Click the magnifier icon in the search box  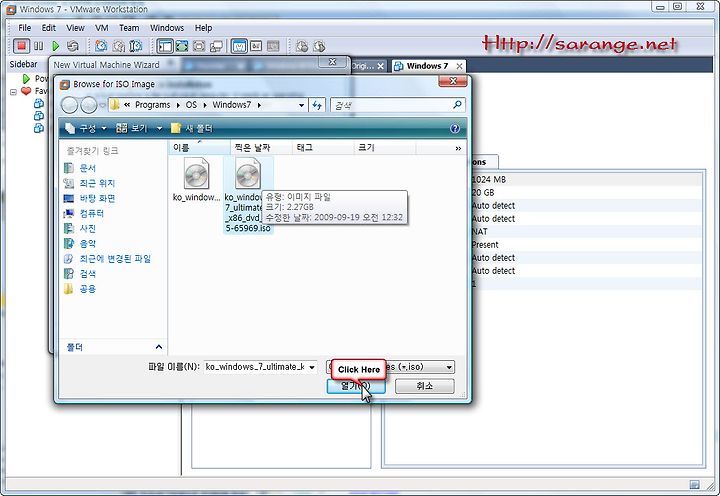point(457,105)
